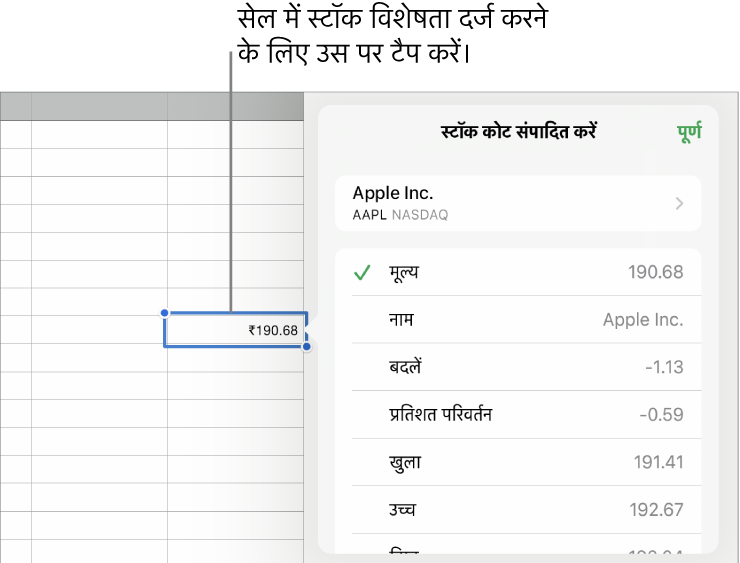Viewport: 740px width, 563px height.
Task: Select the उच्च attribute row
Action: (518, 510)
